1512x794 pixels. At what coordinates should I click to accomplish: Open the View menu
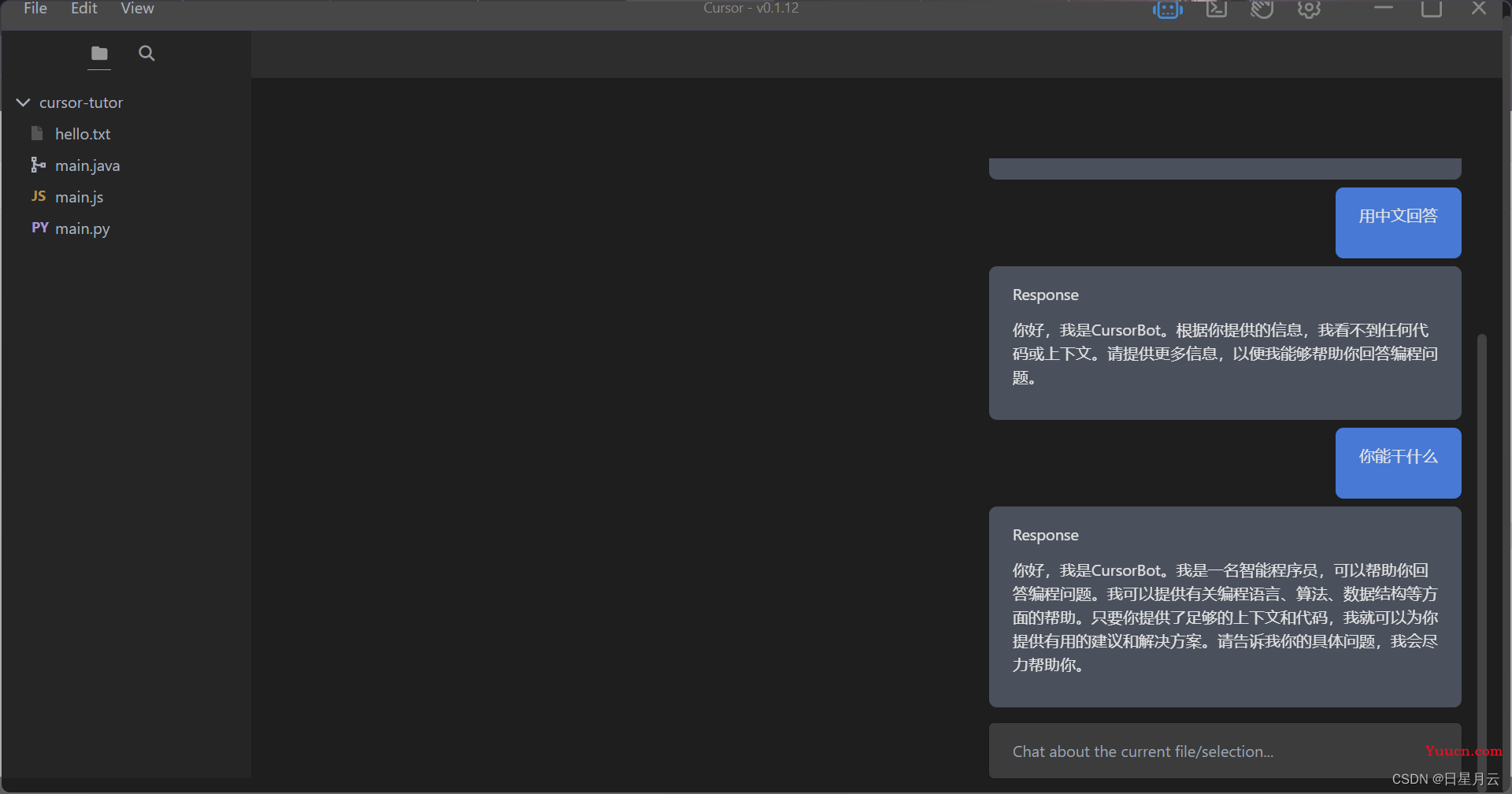pos(137,8)
